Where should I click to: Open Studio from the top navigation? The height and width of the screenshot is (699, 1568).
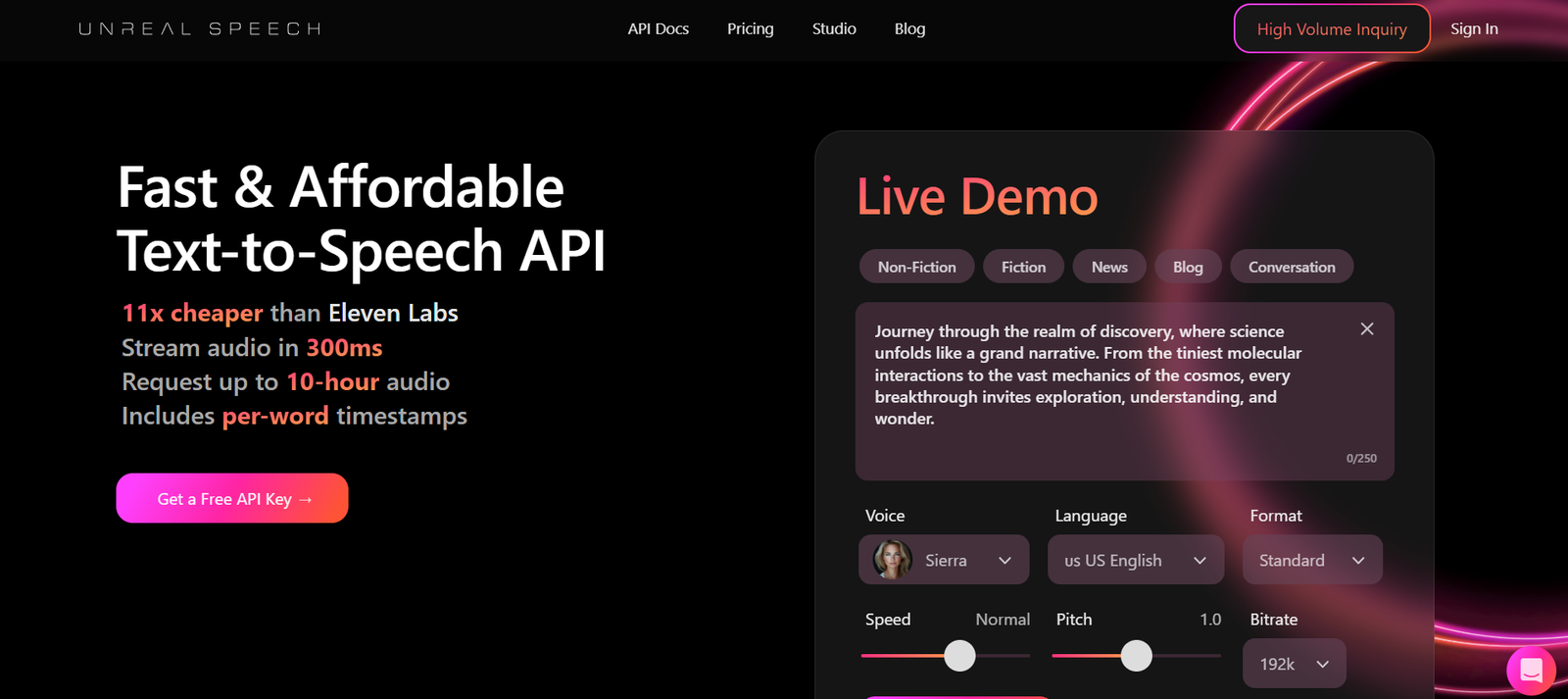tap(834, 29)
